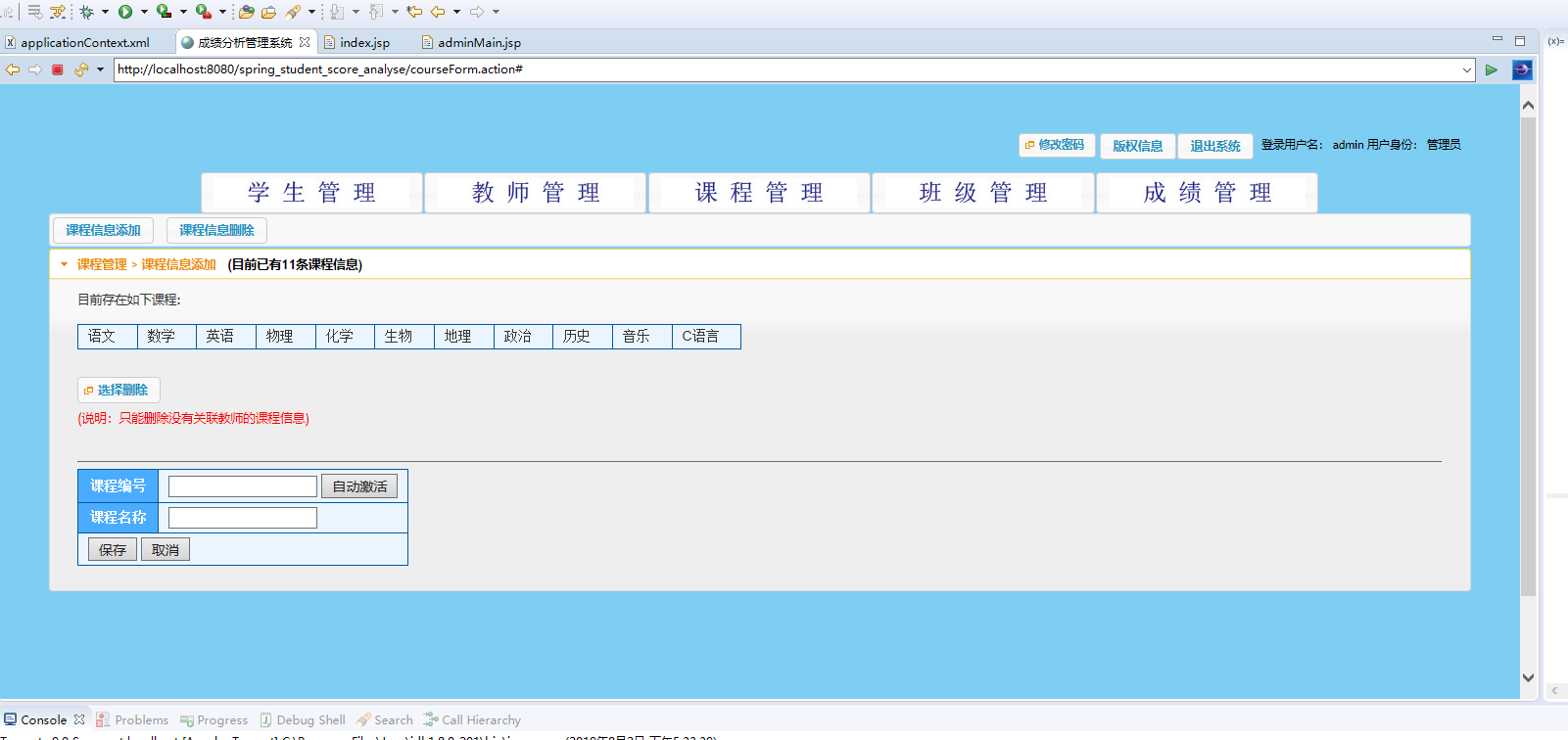Switch to applicationContext.xml editor tab
This screenshot has width=1568, height=740.
[85, 42]
